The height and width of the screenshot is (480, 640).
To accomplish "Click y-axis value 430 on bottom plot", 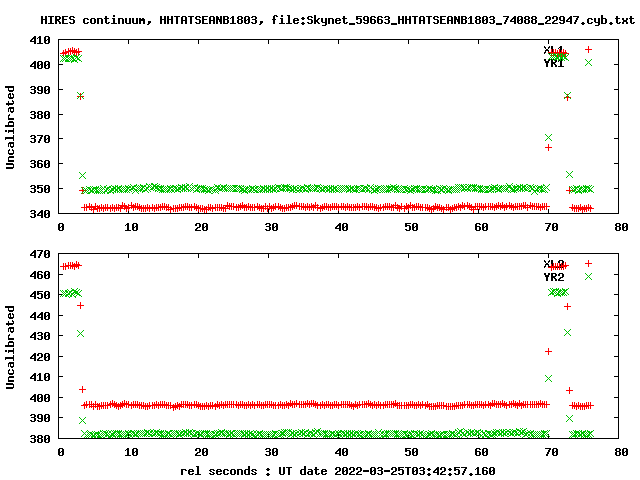I will coord(40,336).
